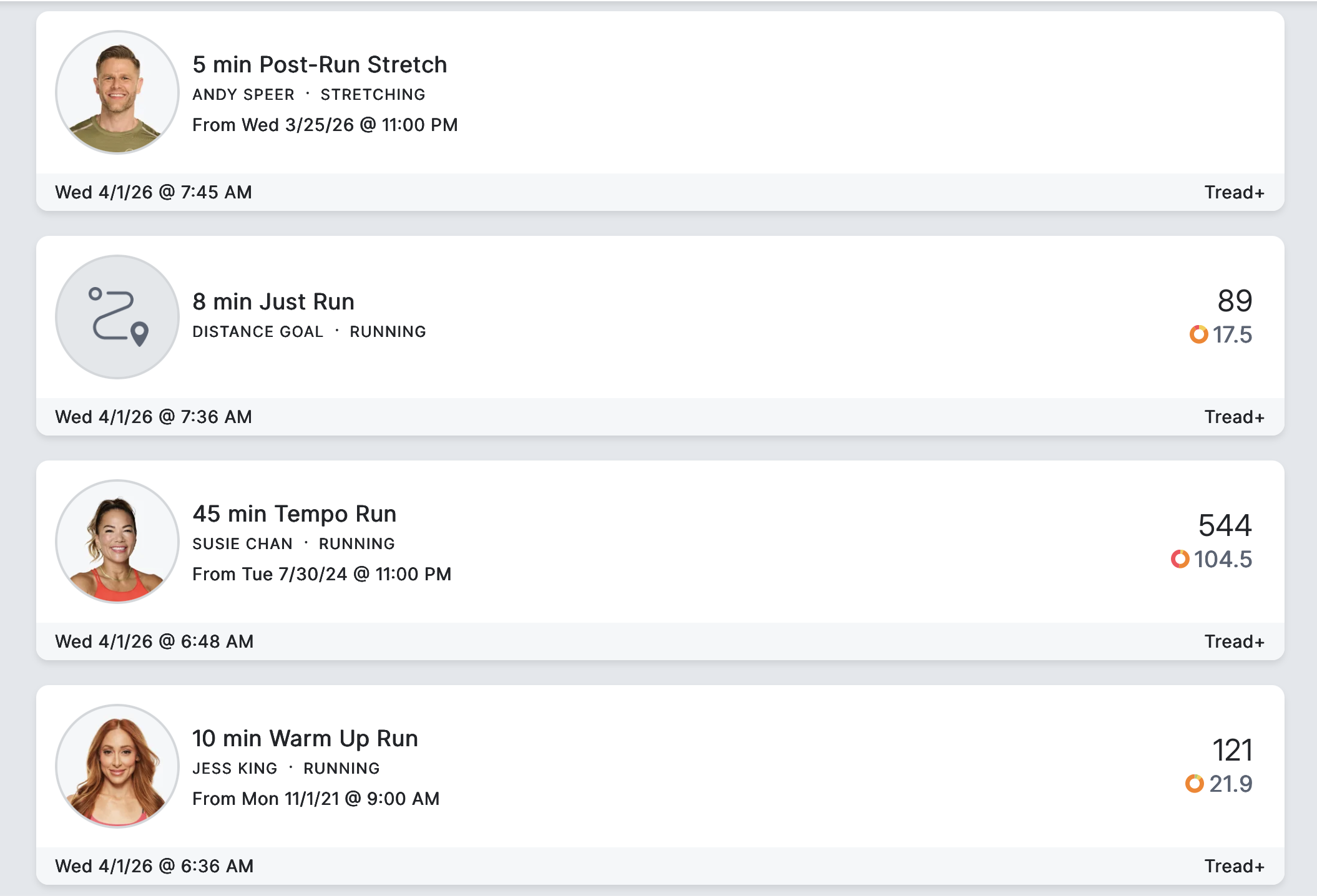Open Andy Speer's instructor photo

click(x=117, y=92)
